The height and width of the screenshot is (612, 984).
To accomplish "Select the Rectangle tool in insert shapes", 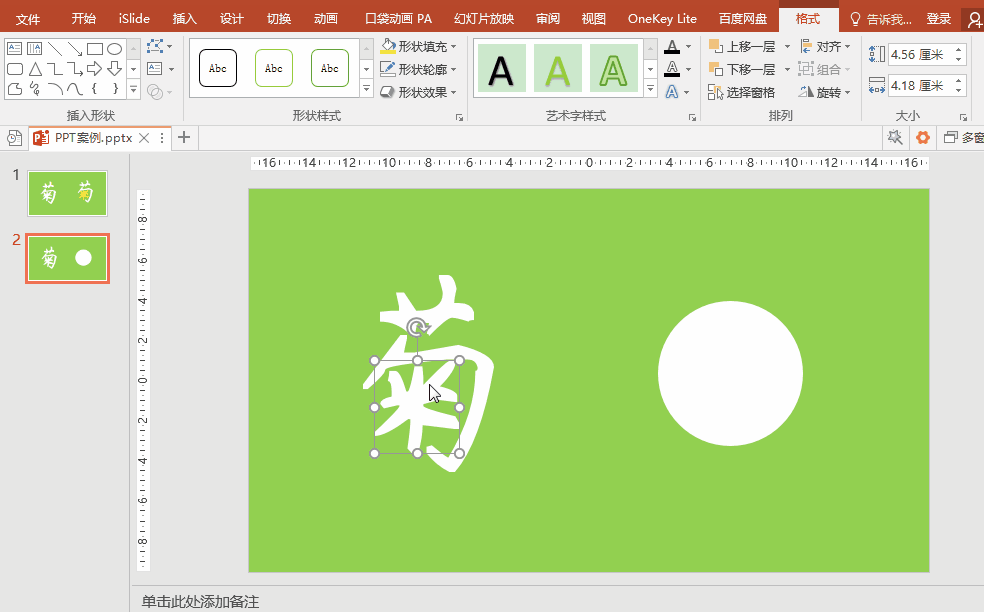I will [94, 48].
